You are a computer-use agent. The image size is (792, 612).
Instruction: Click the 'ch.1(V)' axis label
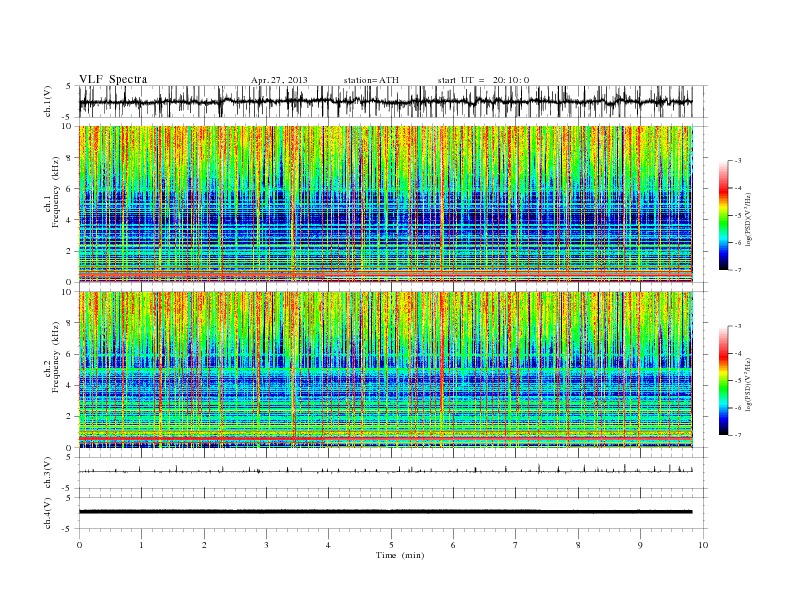48,101
